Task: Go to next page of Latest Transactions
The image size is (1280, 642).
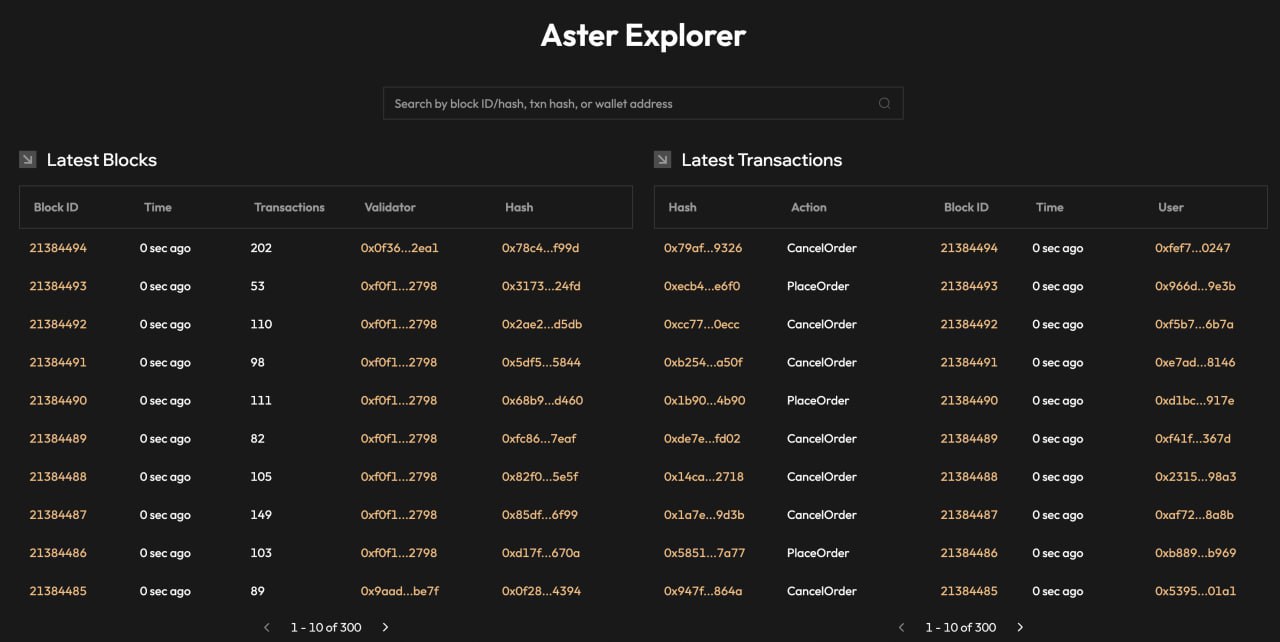Action: 1020,627
